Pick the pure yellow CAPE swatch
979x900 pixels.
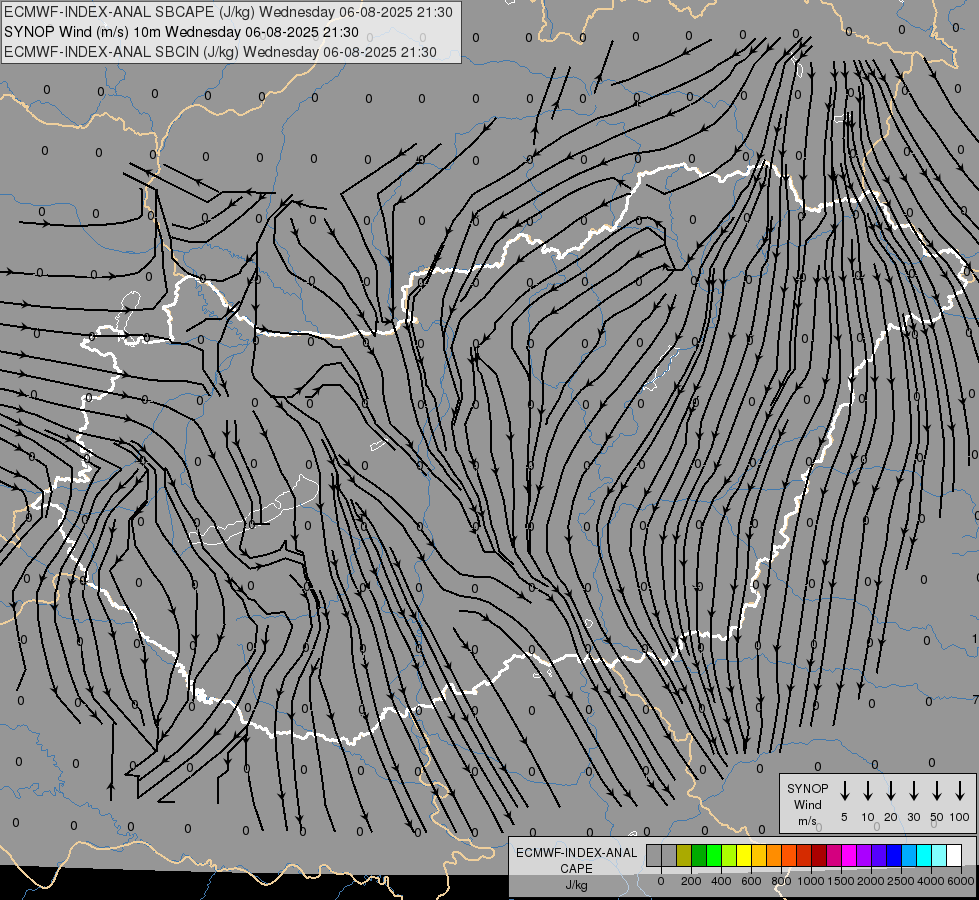pos(744,855)
